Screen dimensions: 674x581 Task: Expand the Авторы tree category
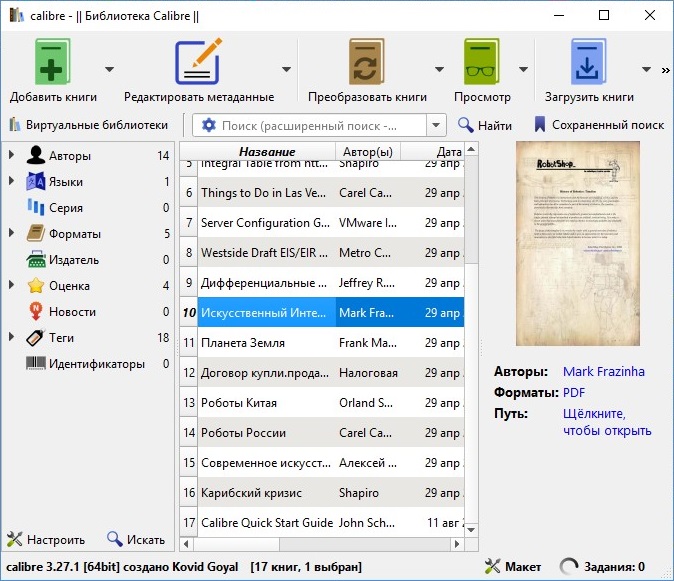coord(12,155)
